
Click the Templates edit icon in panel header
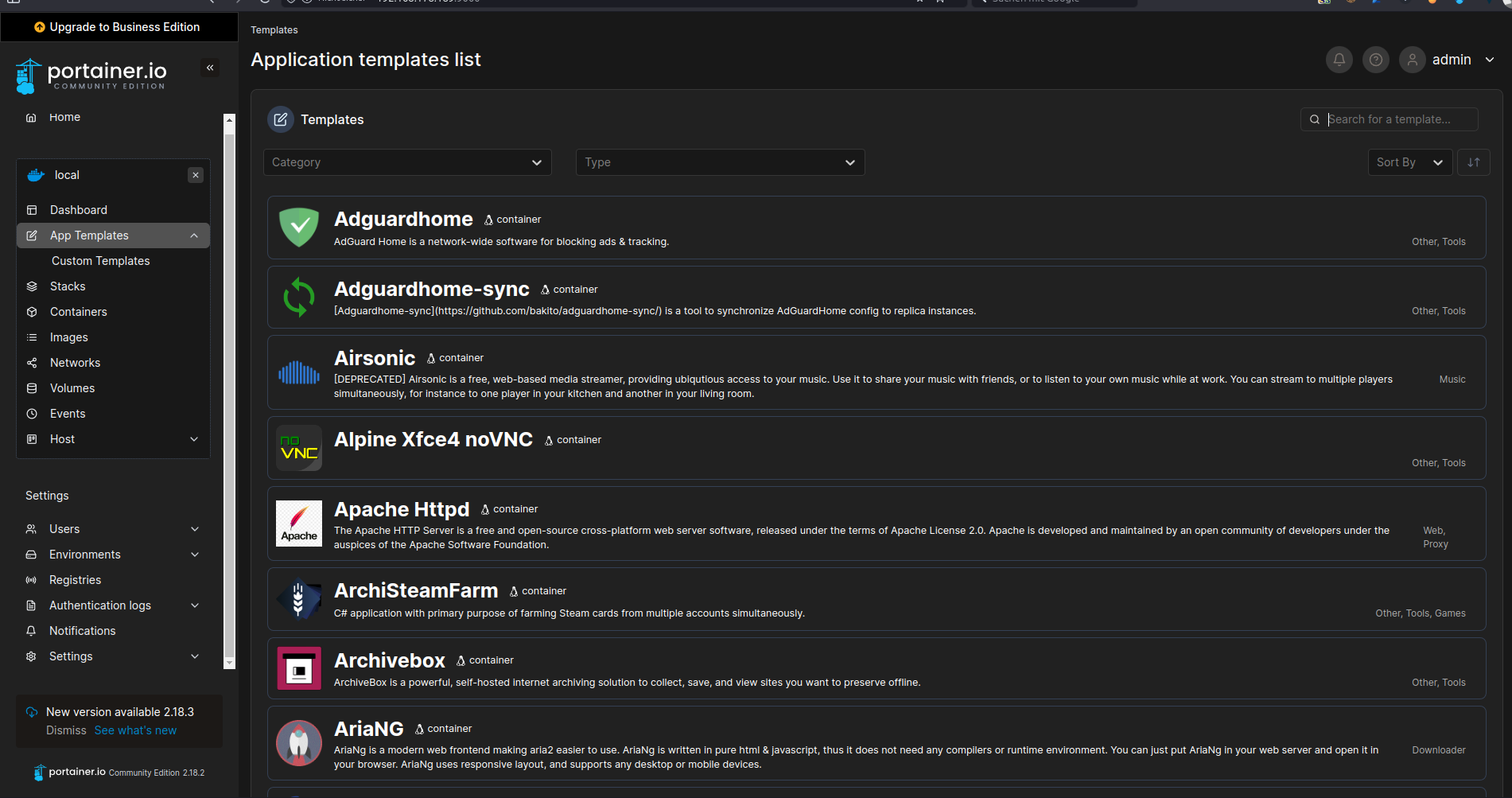(281, 119)
